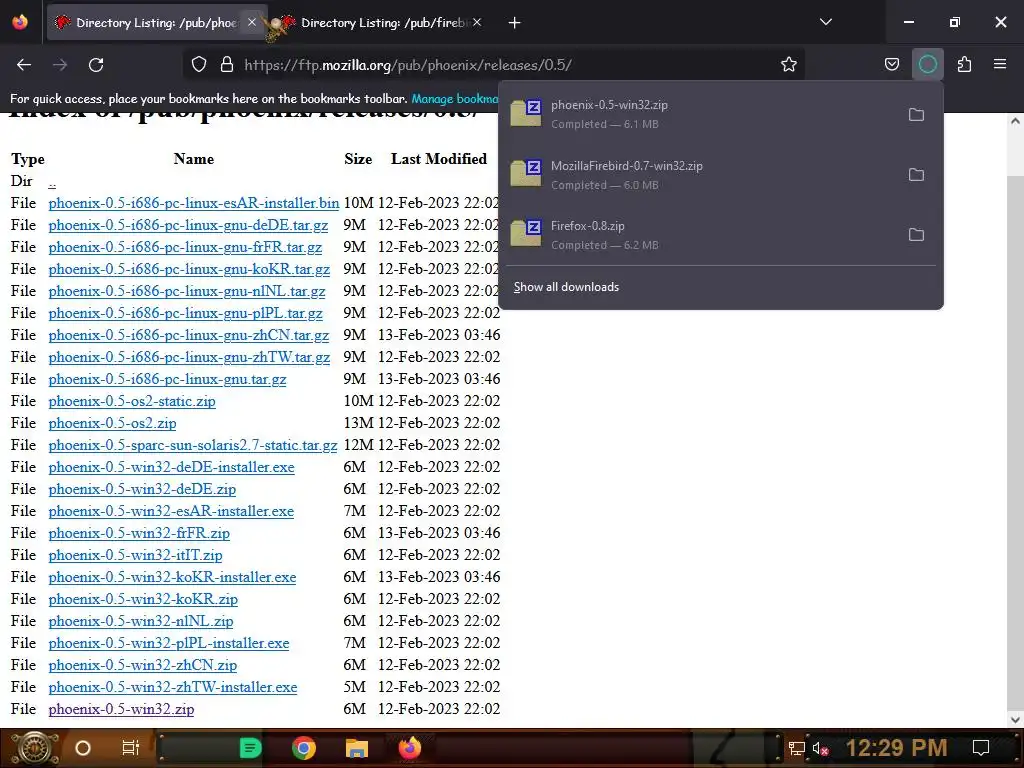Toggle the Downloads toolbar button

(927, 64)
